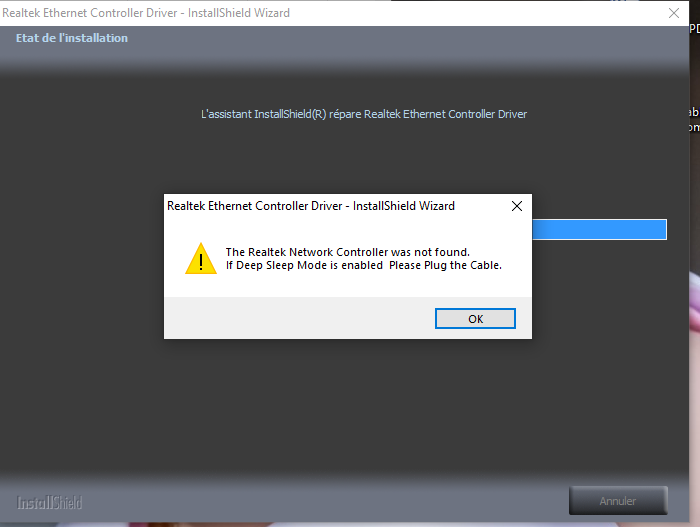Click the main window's title bar caption

tap(146, 13)
